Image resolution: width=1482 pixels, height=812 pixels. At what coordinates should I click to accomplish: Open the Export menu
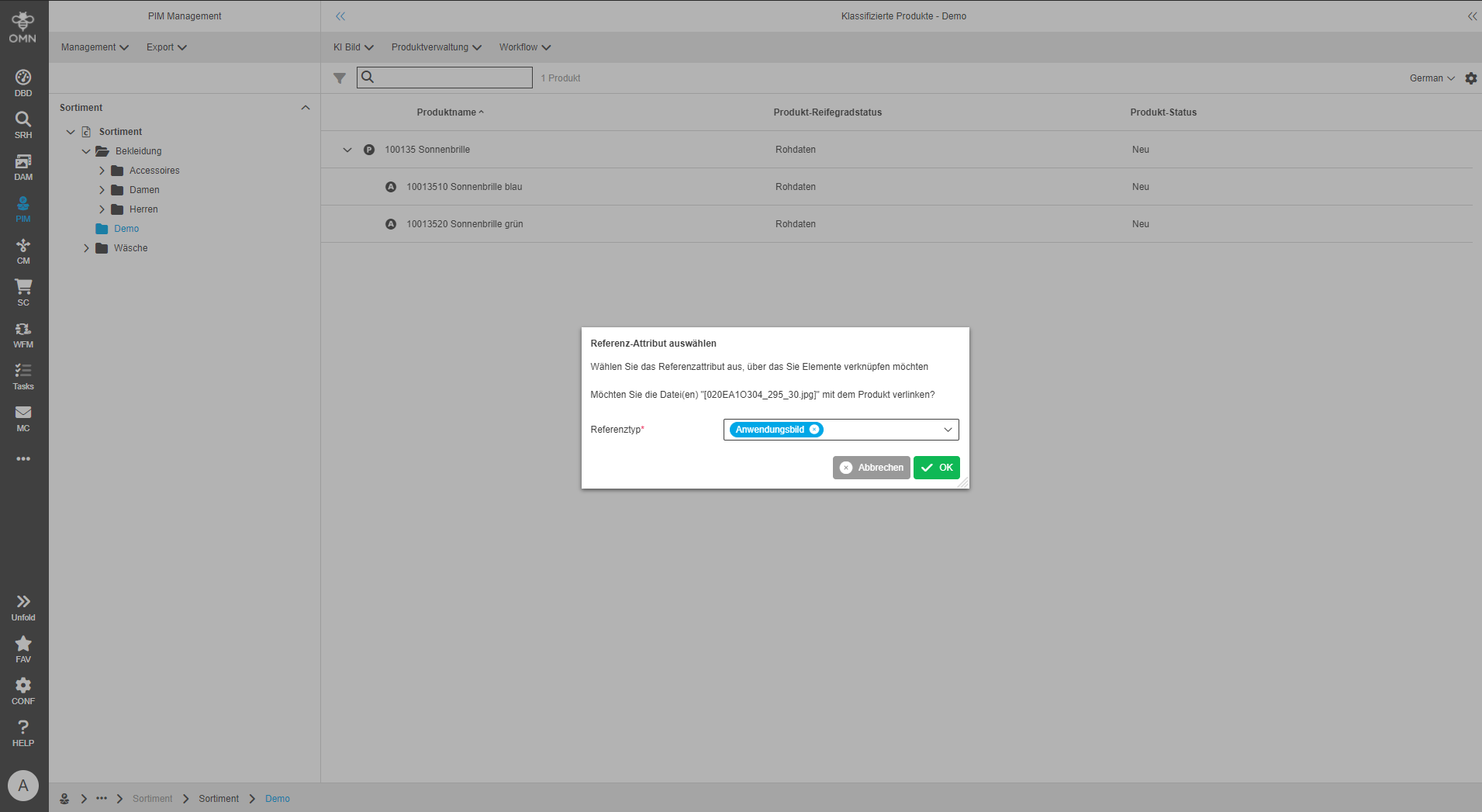tap(166, 47)
